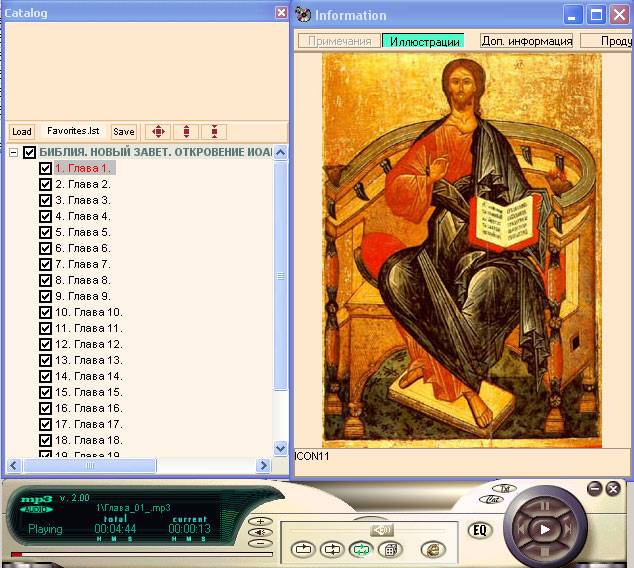Click the Favorites.lst file field

[x=73, y=131]
